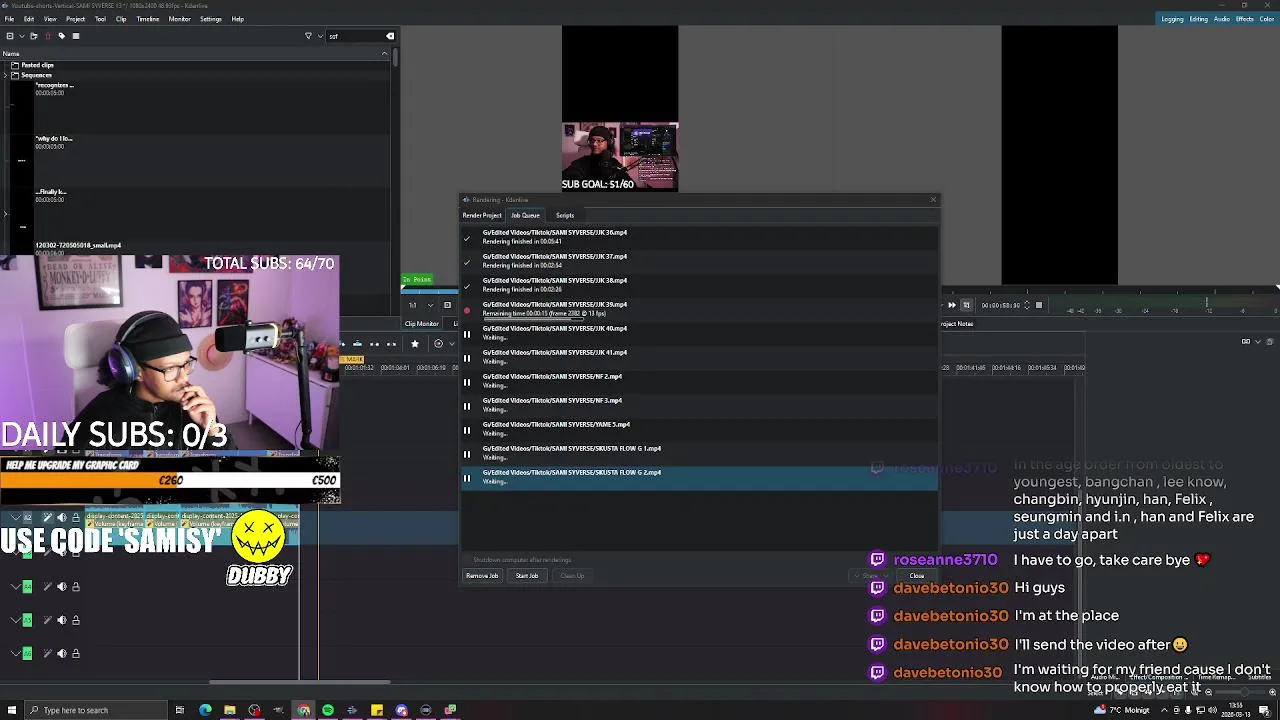
Task: Switch to Scripts tab in Rendering dialog
Action: [565, 216]
